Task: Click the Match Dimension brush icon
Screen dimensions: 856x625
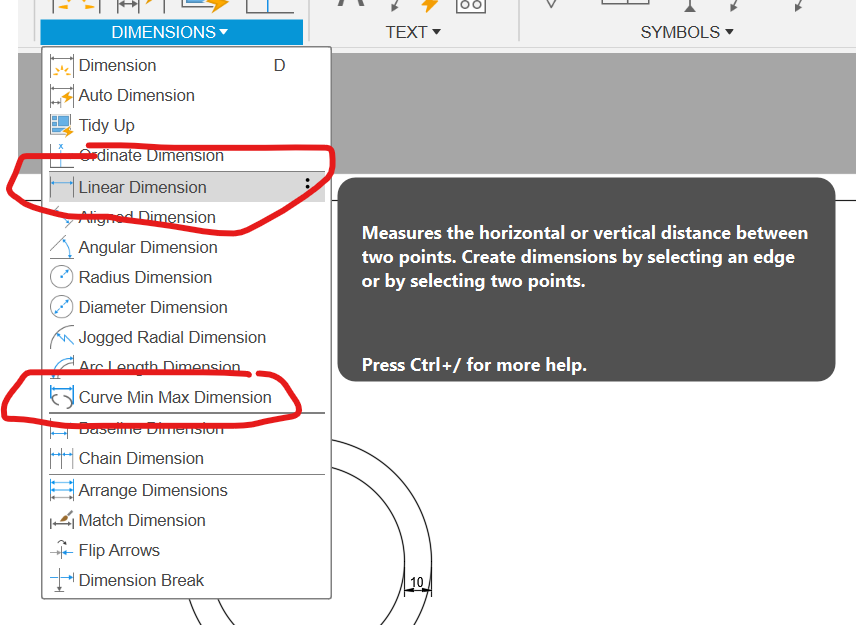Action: (61, 520)
